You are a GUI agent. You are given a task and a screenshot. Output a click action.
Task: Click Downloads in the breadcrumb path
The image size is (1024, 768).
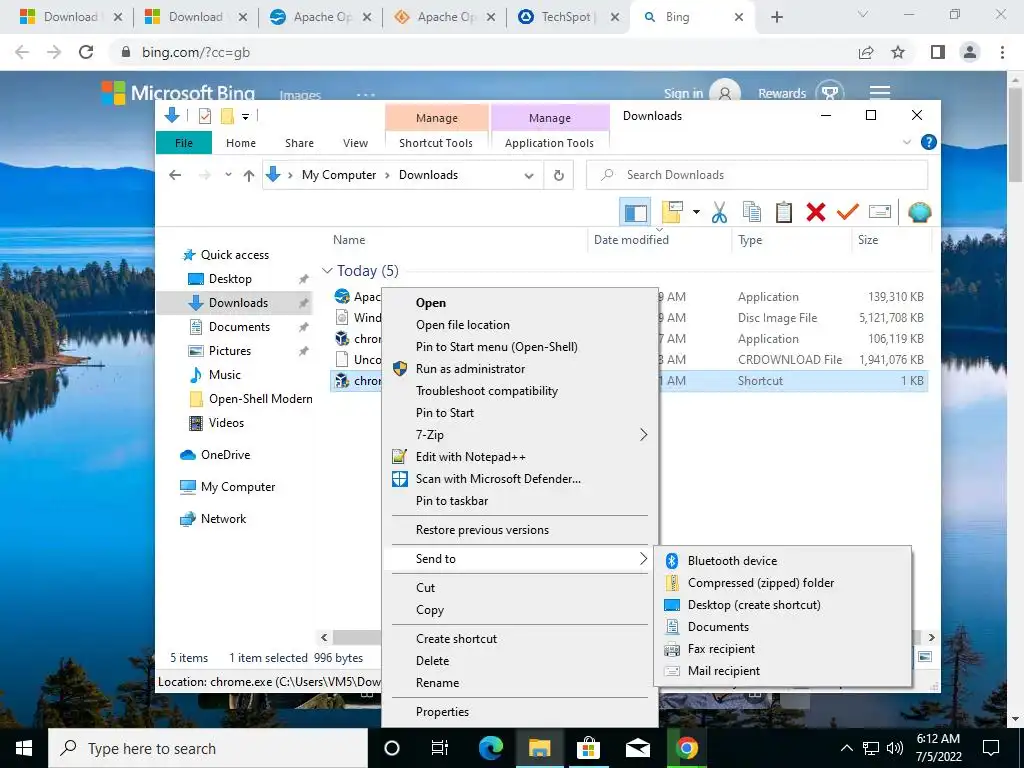point(428,175)
